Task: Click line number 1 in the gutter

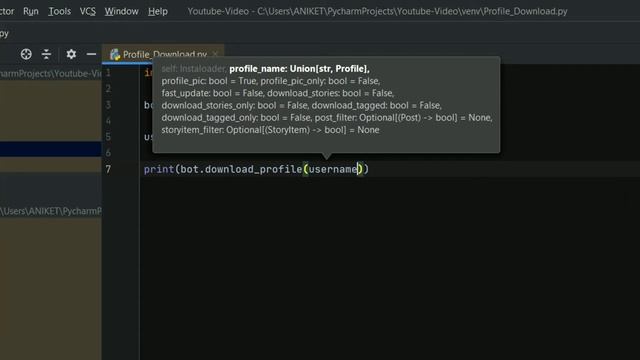Action: pyautogui.click(x=108, y=73)
